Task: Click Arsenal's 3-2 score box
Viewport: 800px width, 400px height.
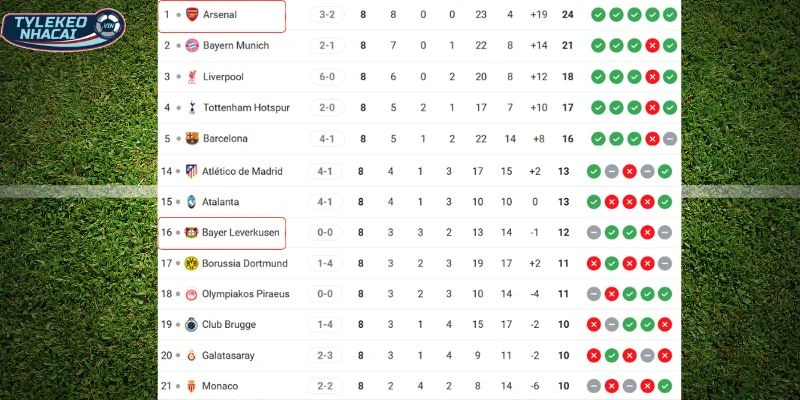Action: [325, 15]
